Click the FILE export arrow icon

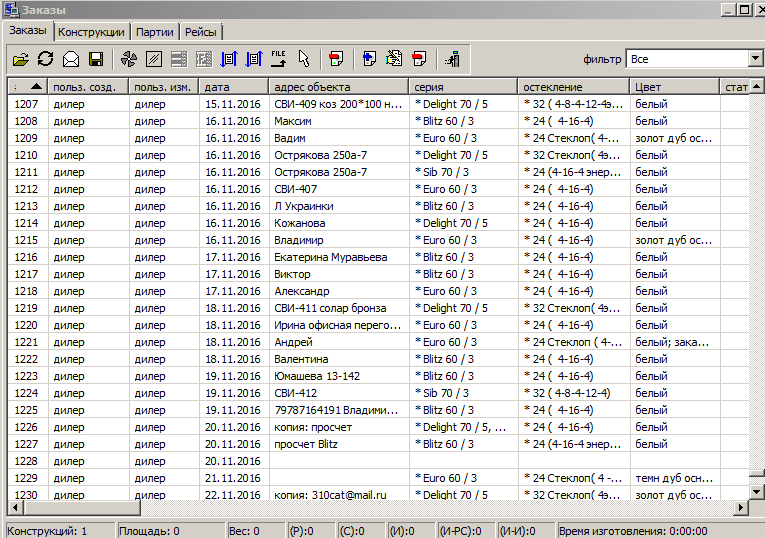[279, 59]
